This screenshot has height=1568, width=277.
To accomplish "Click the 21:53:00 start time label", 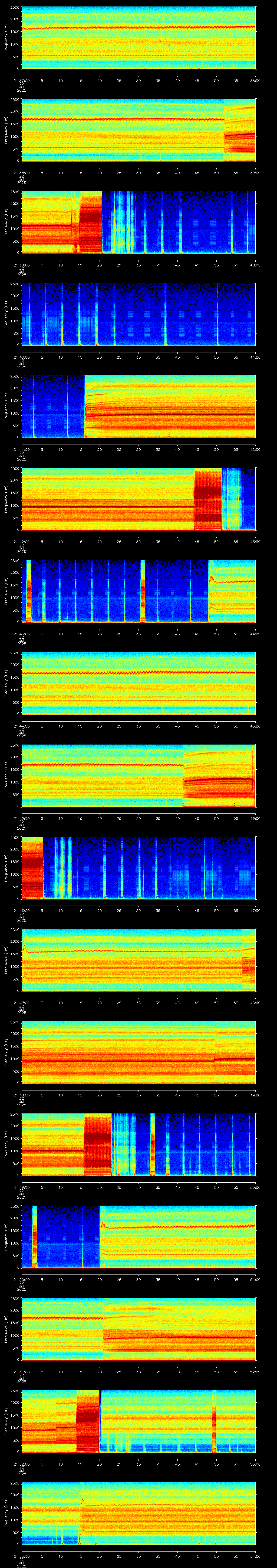I will [x=21, y=1556].
